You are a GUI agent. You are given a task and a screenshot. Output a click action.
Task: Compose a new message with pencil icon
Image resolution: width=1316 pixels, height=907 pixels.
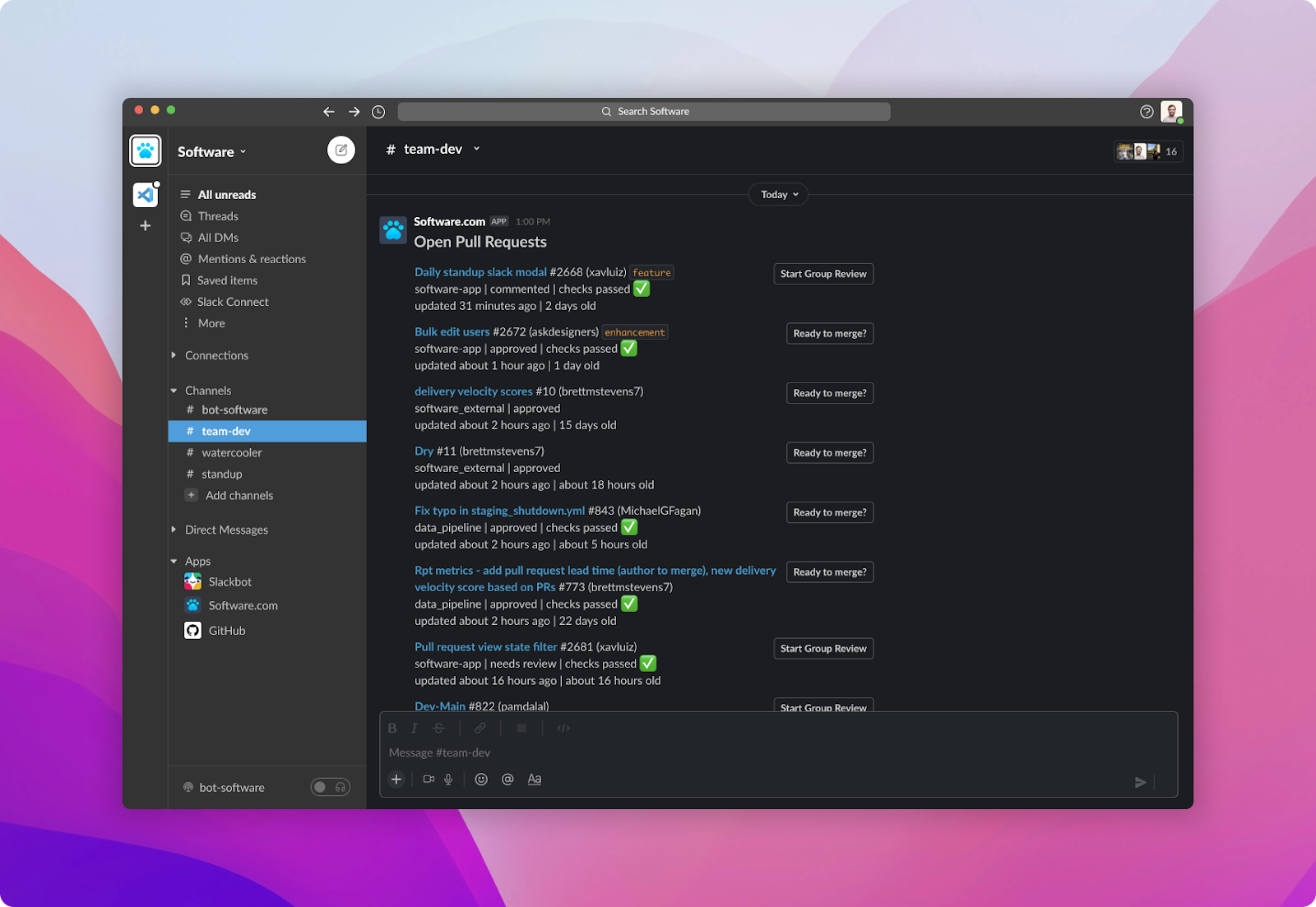[341, 150]
